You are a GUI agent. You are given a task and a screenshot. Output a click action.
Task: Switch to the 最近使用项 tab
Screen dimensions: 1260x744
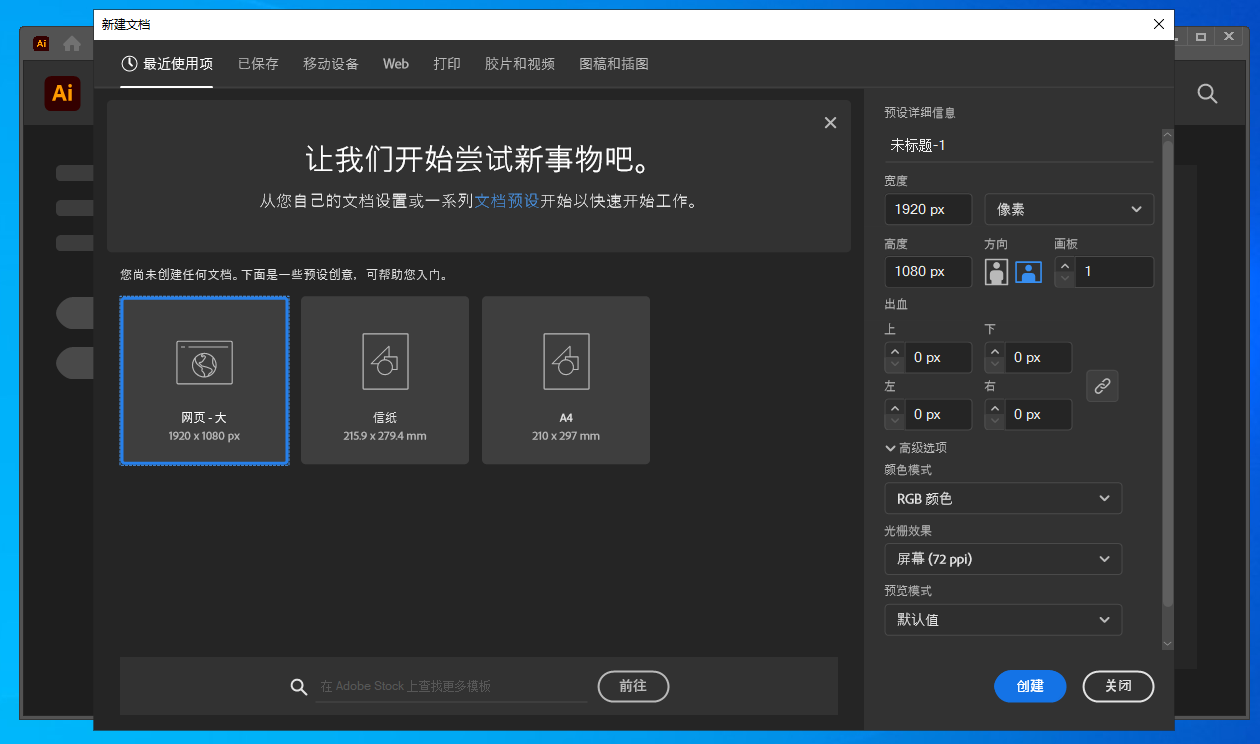pyautogui.click(x=167, y=64)
